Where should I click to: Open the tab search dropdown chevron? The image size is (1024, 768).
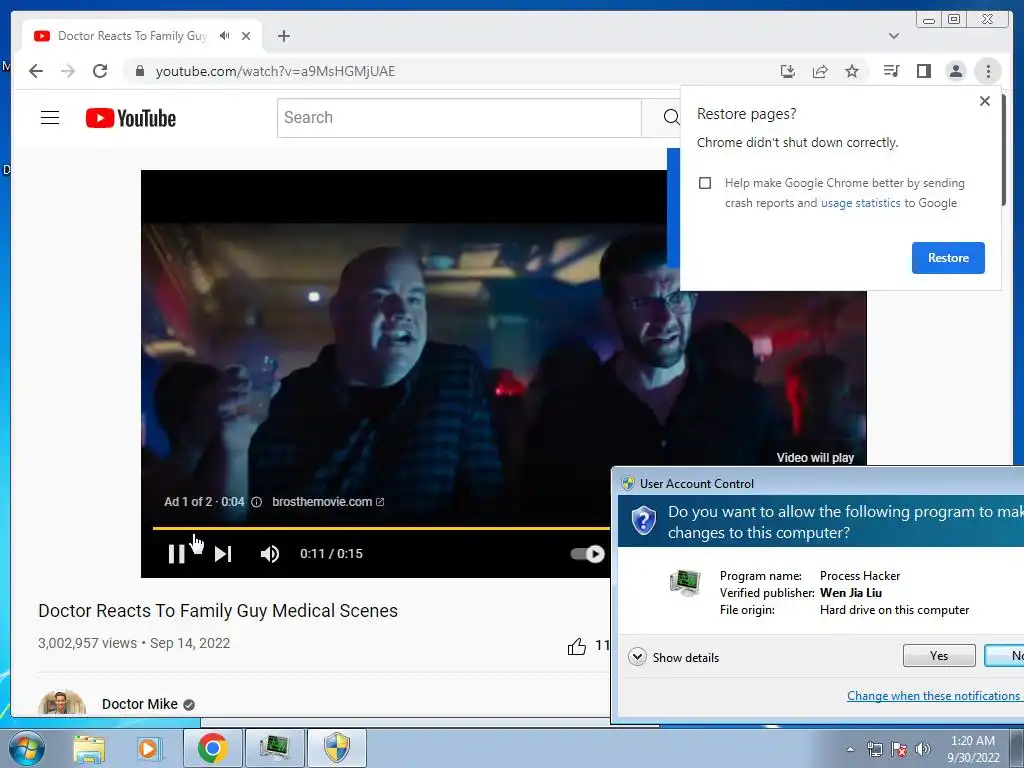coord(894,36)
